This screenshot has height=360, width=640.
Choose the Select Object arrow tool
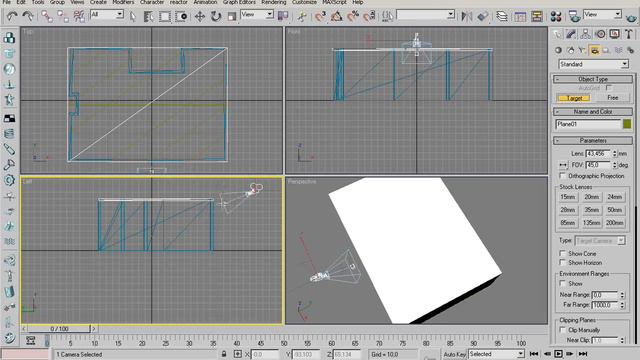click(133, 16)
